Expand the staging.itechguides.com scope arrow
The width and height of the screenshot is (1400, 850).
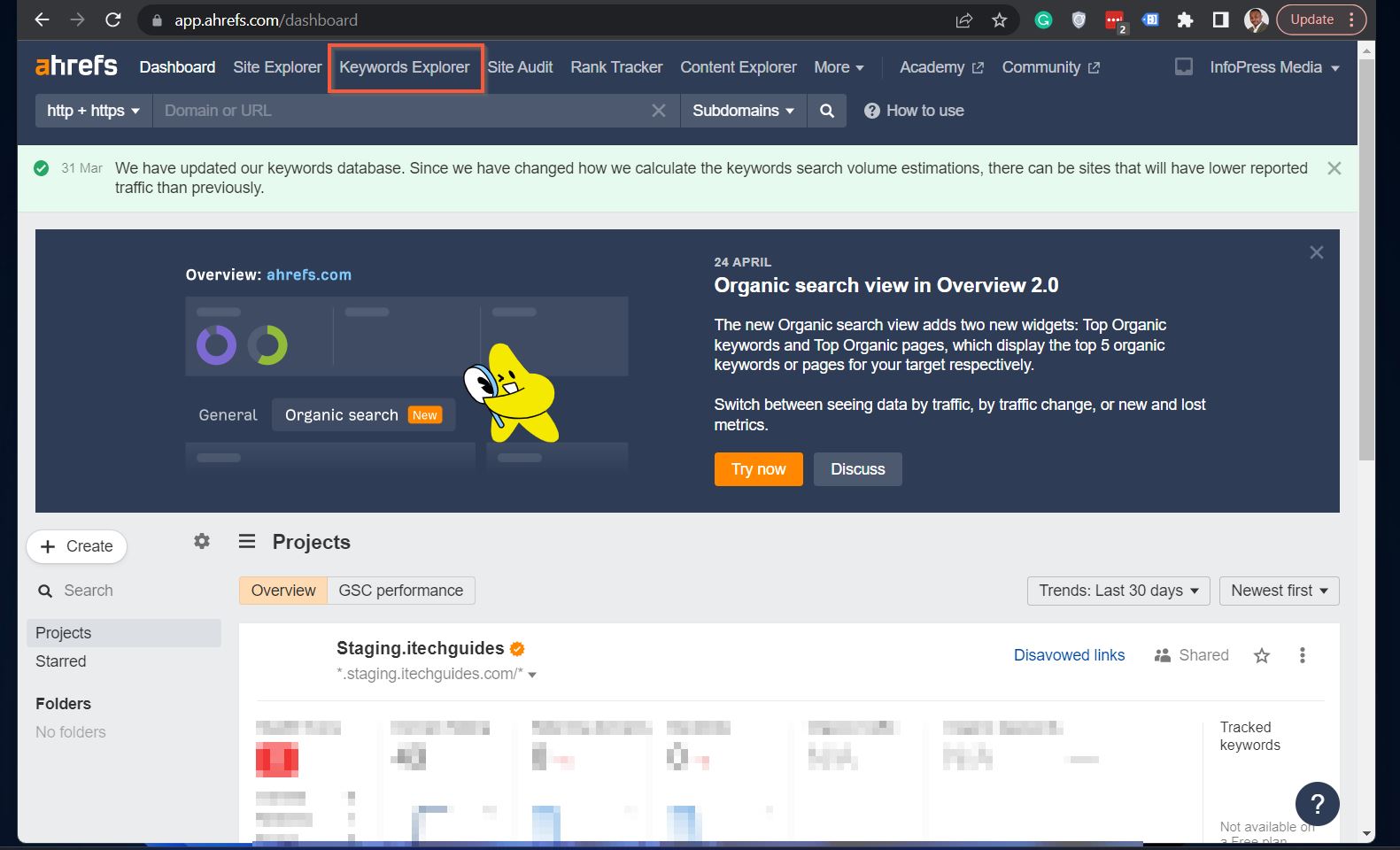[532, 675]
